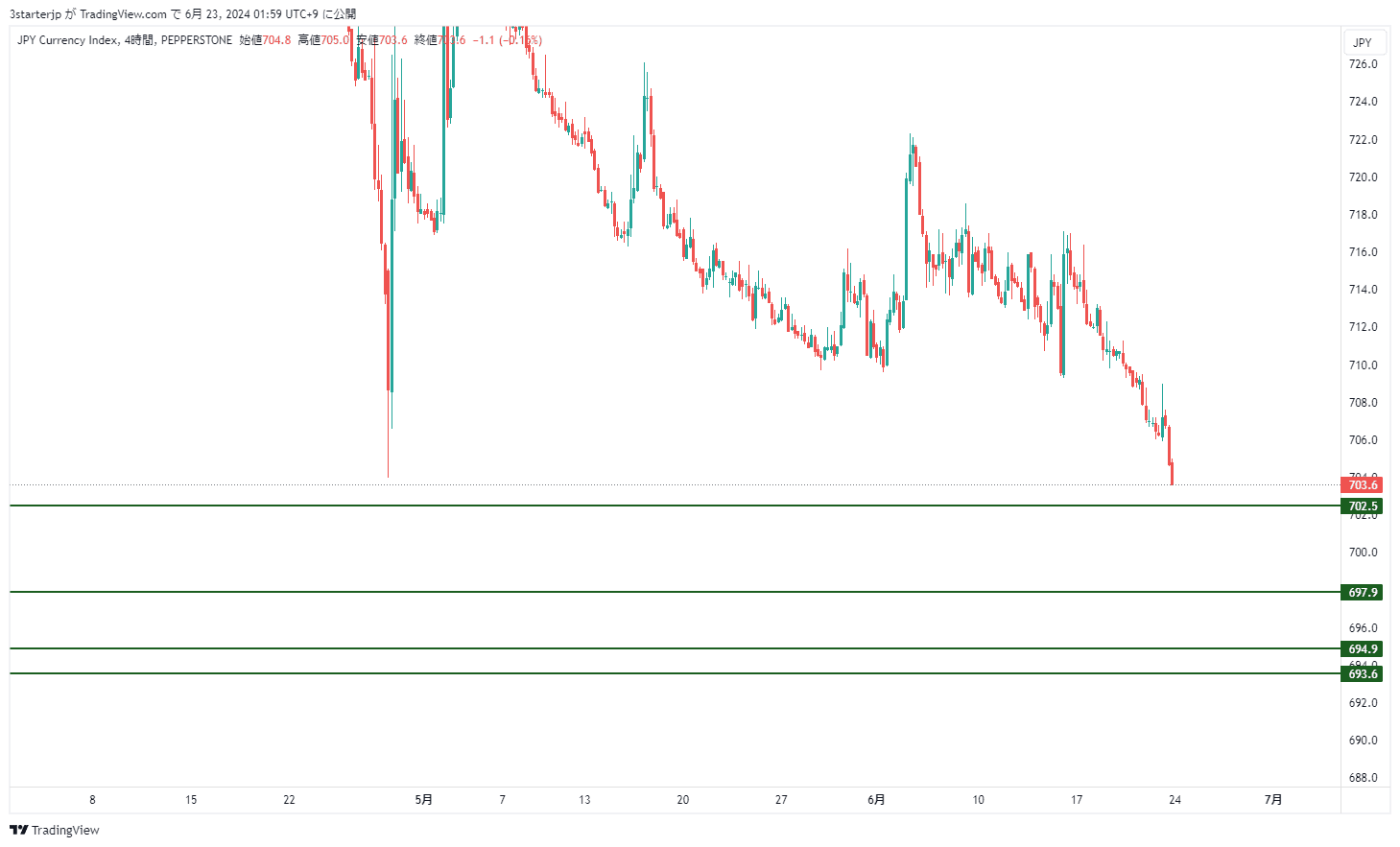The image size is (1400, 847).
Task: Click date label 22 on time axis
Action: (x=289, y=800)
